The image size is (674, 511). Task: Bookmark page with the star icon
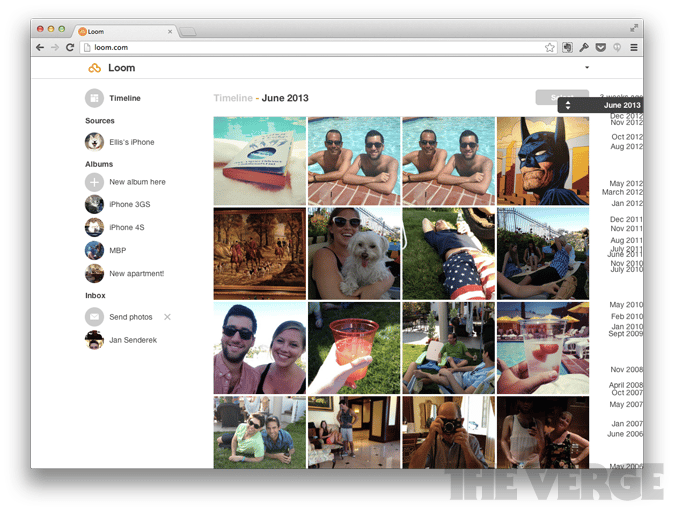pos(549,47)
